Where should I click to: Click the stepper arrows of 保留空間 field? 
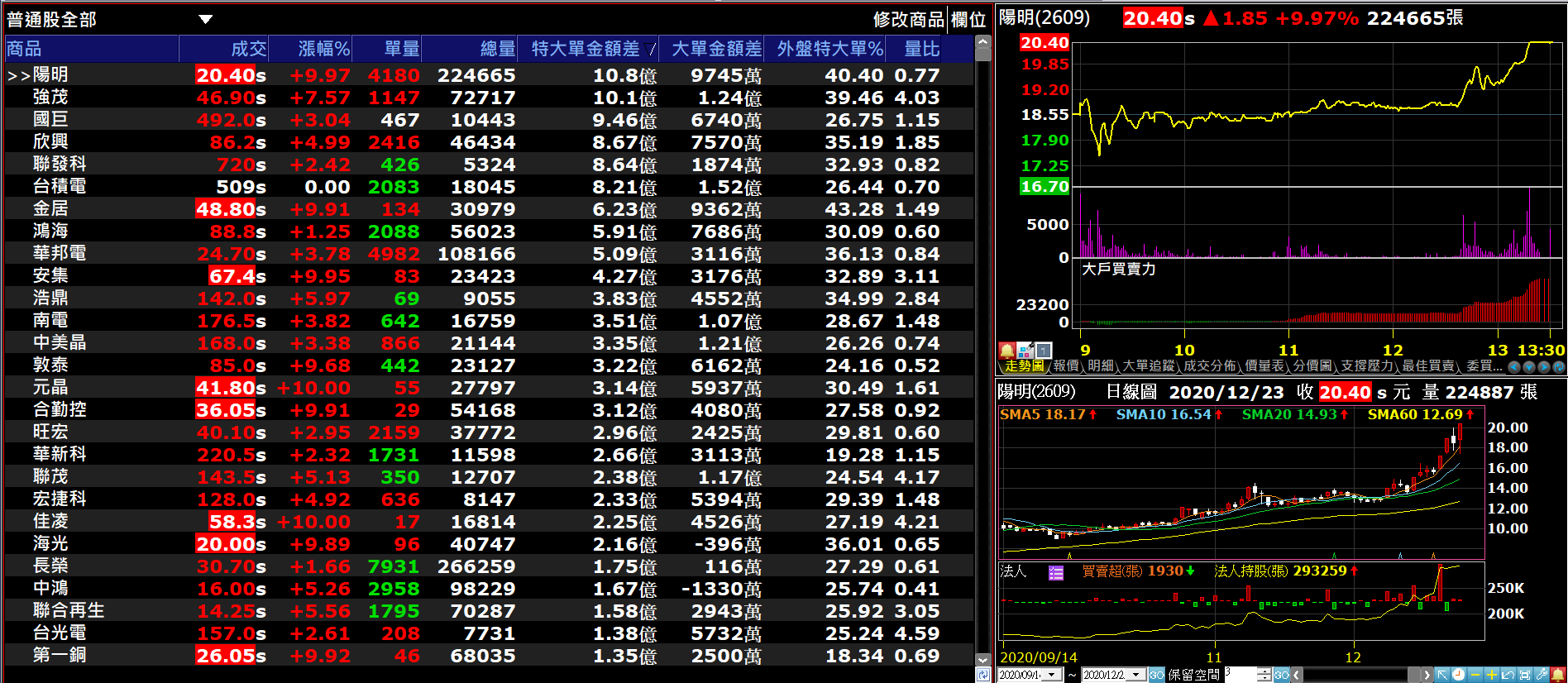[1263, 675]
